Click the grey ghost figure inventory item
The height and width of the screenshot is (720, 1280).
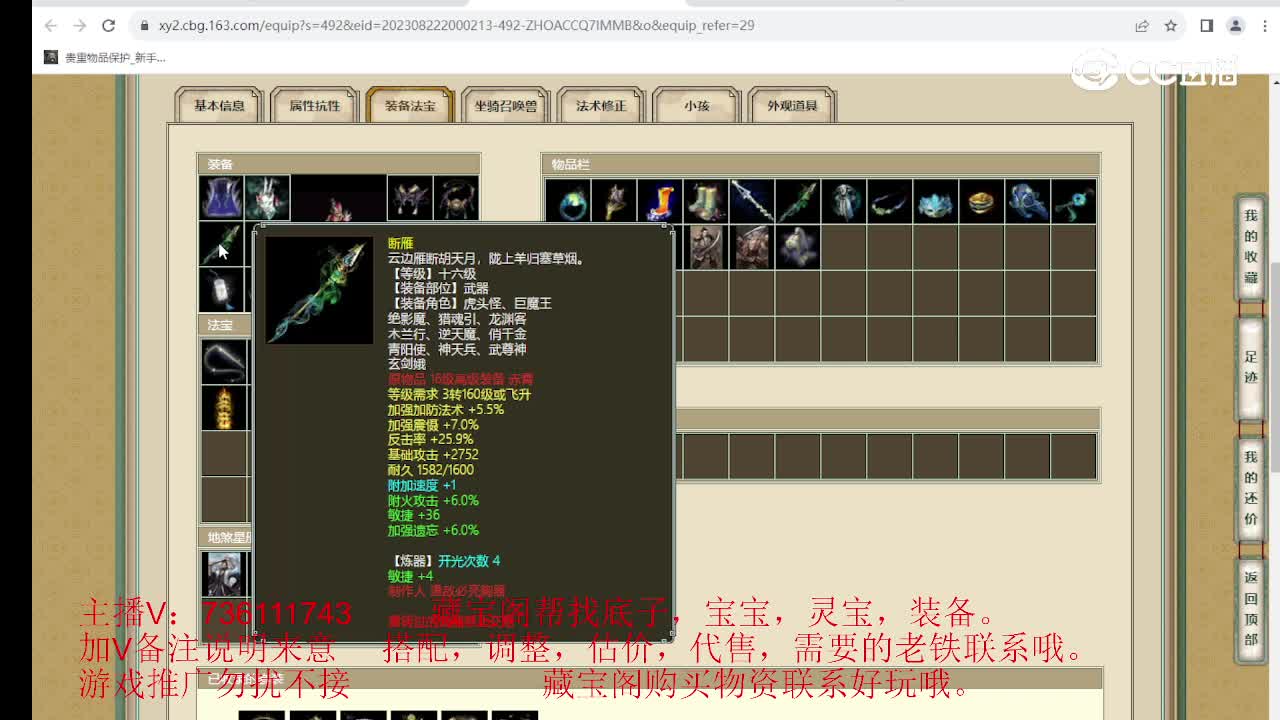[x=798, y=247]
